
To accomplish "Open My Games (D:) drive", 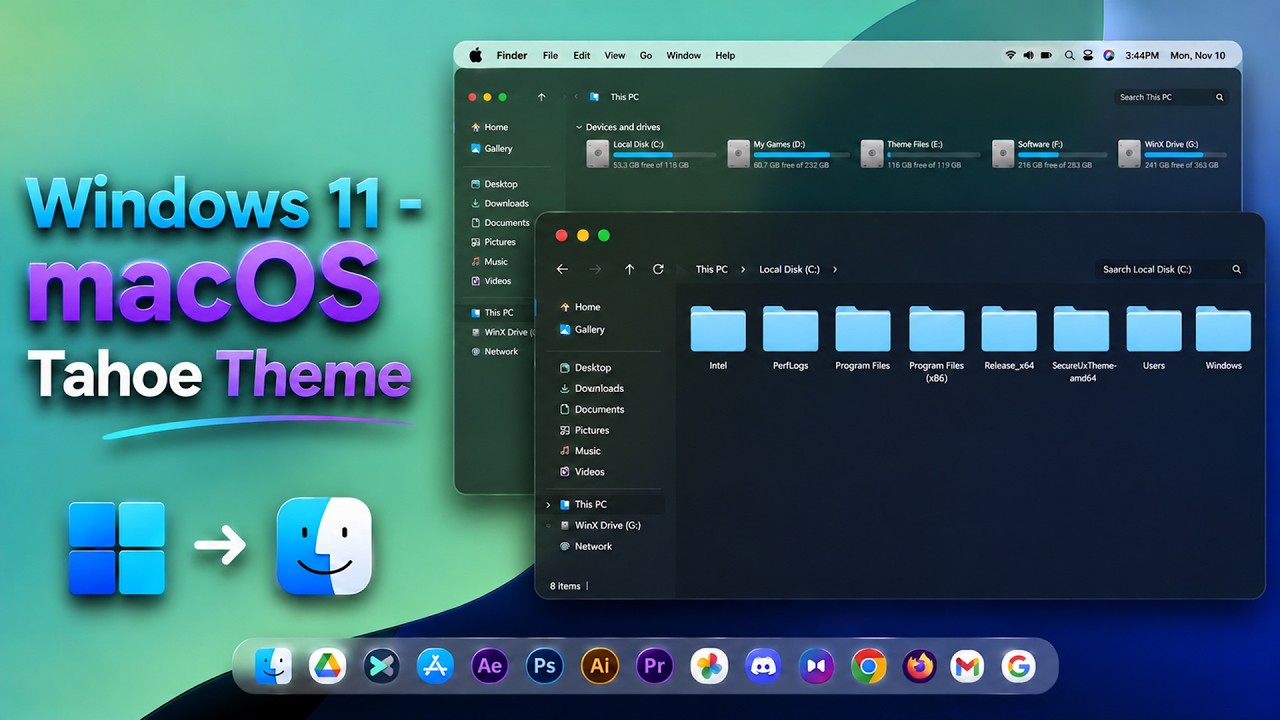I will point(788,153).
